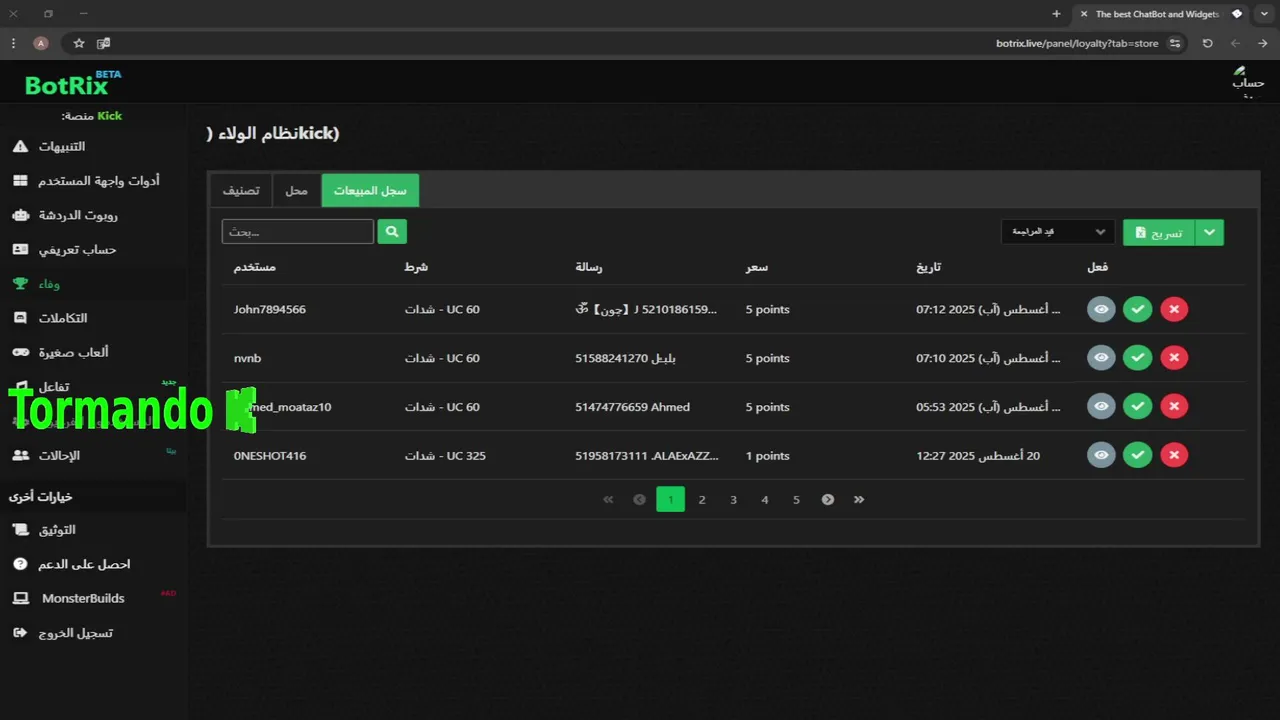Viewport: 1280px width, 720px height.
Task: Click the last page double arrow
Action: click(859, 500)
